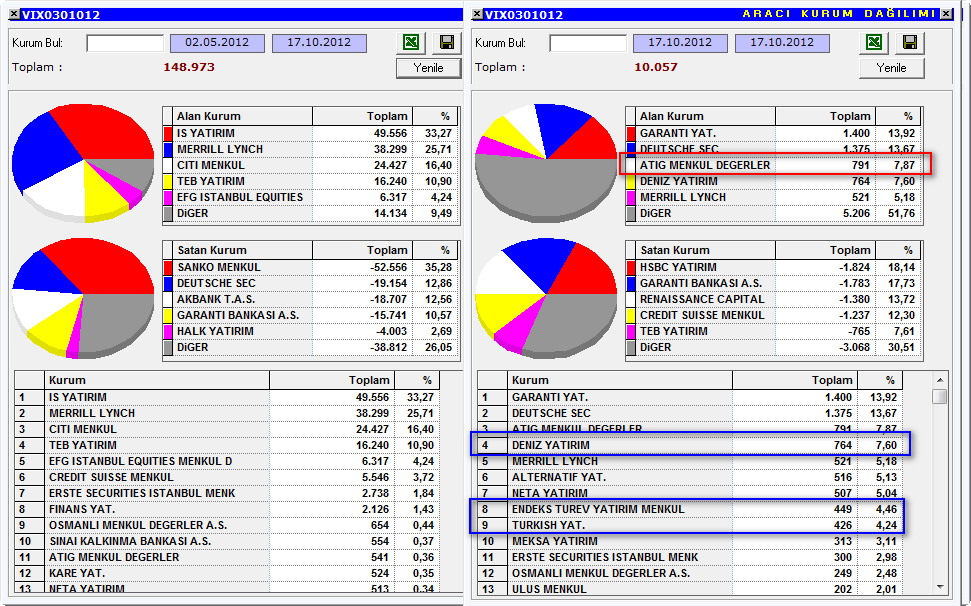Select KARE YAT. row in left list
The height and width of the screenshot is (606, 971).
coord(227,574)
